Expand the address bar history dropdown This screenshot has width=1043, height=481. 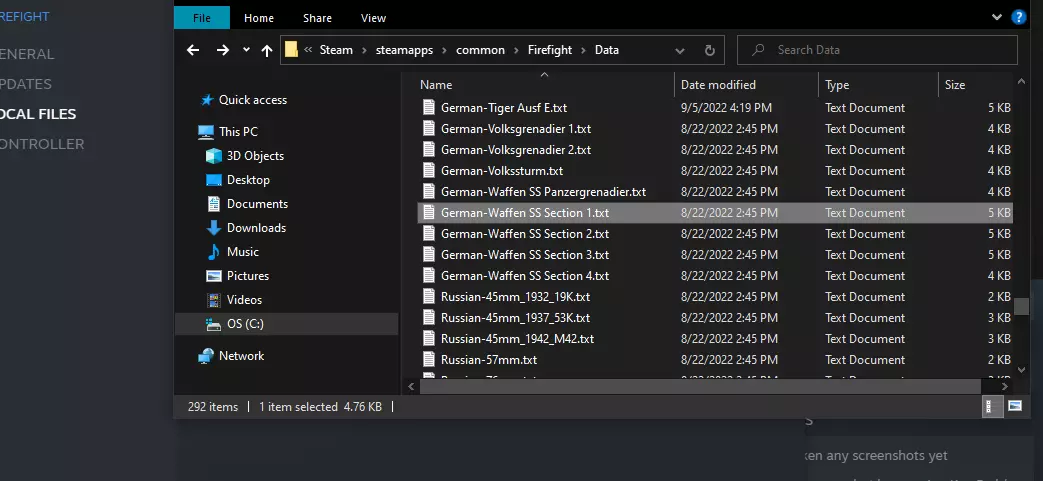tap(679, 51)
